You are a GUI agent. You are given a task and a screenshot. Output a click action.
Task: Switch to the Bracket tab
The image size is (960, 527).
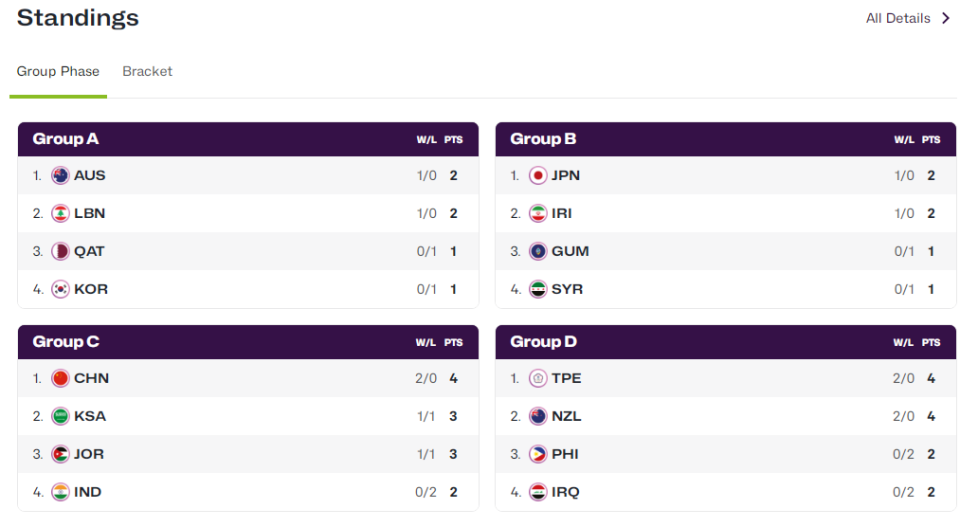point(147,71)
